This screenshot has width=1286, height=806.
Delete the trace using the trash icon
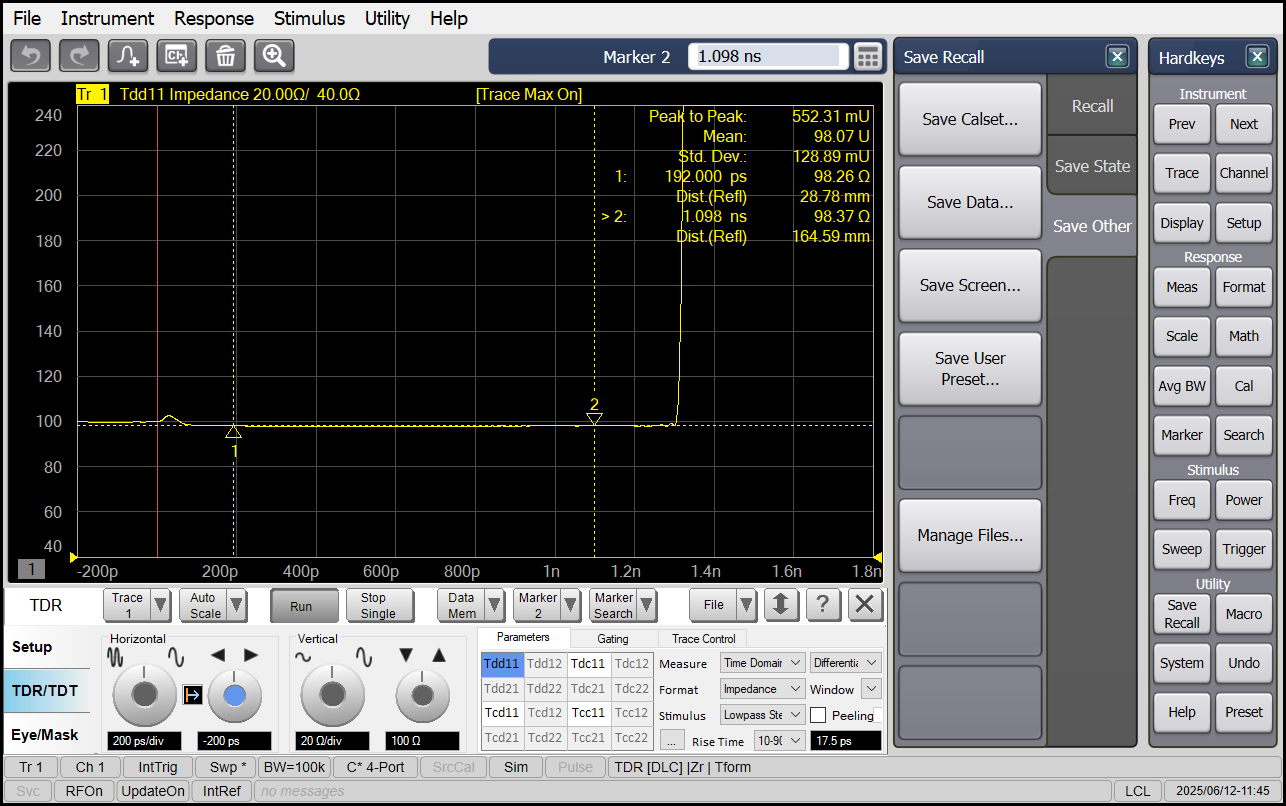[x=225, y=56]
